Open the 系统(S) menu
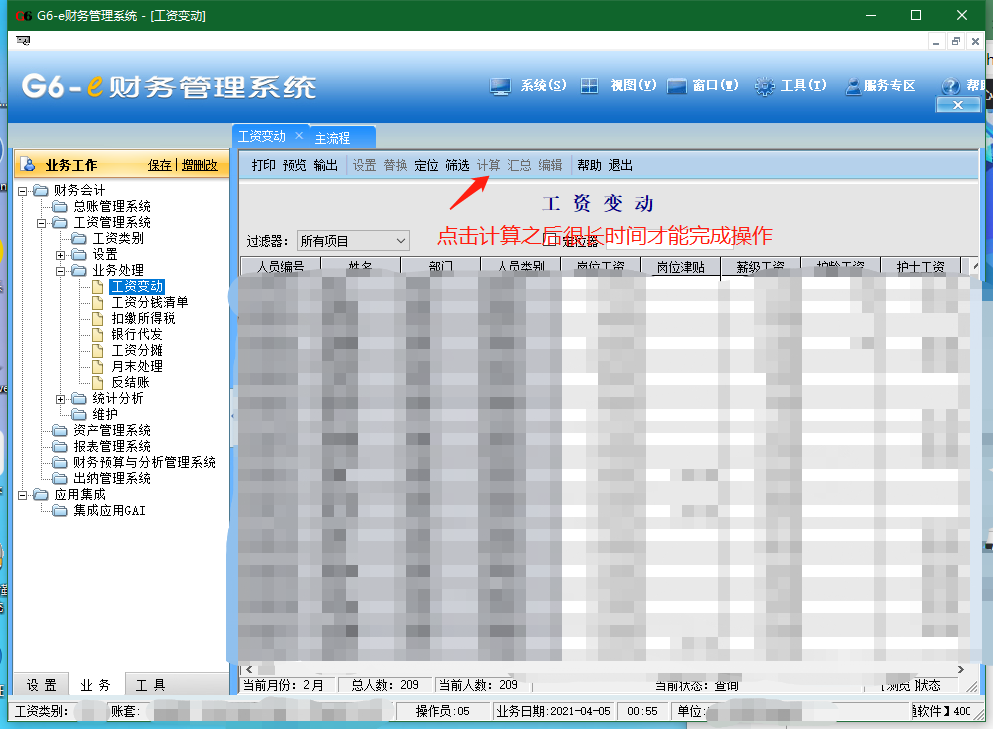 click(x=543, y=86)
